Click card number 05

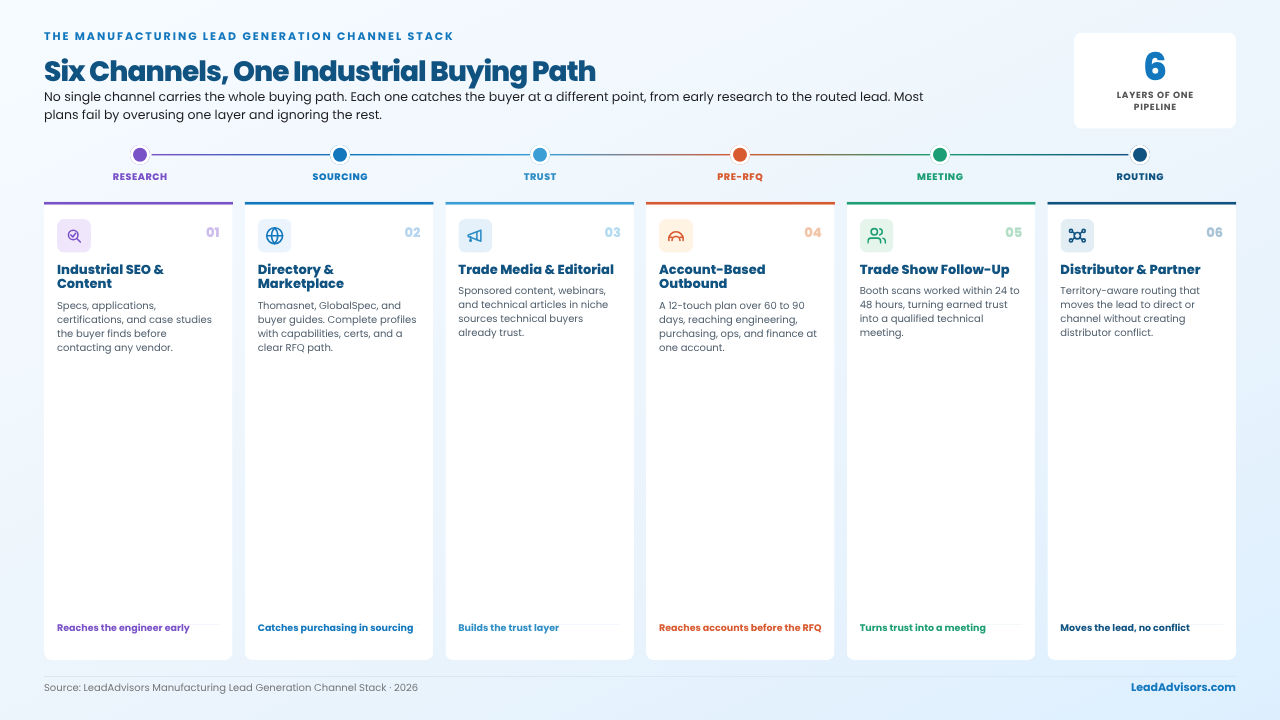[x=1014, y=232]
